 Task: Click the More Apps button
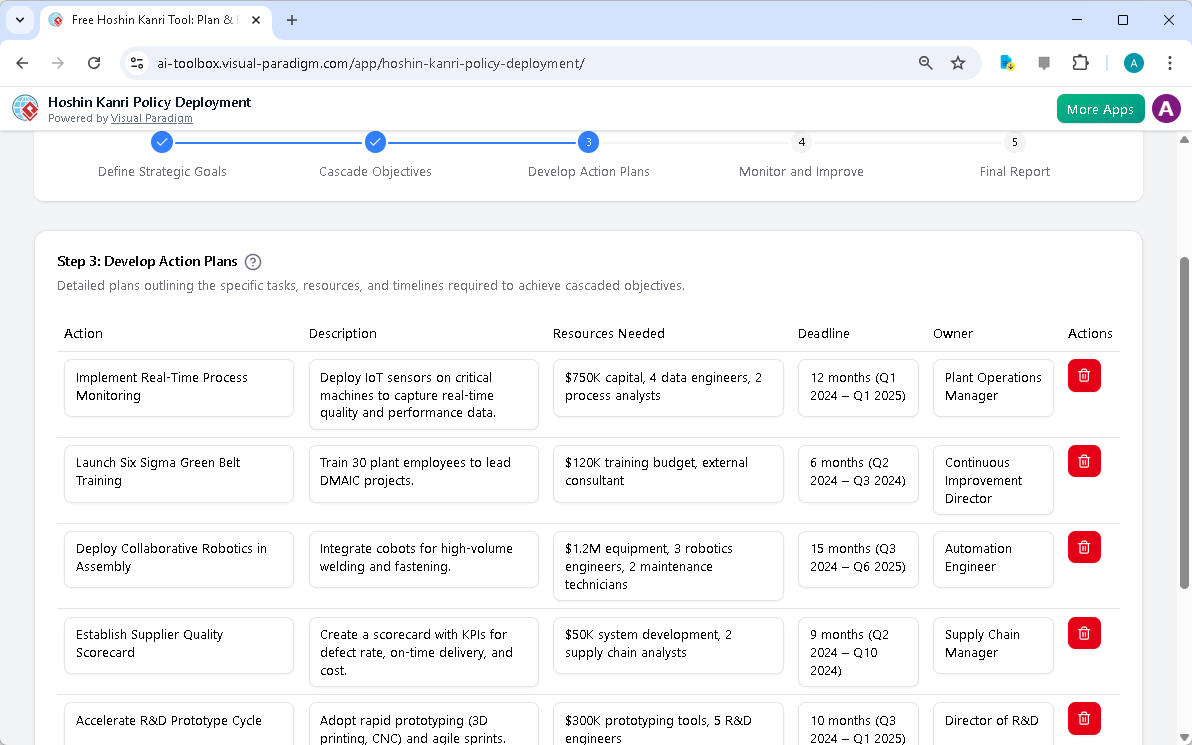[1100, 108]
